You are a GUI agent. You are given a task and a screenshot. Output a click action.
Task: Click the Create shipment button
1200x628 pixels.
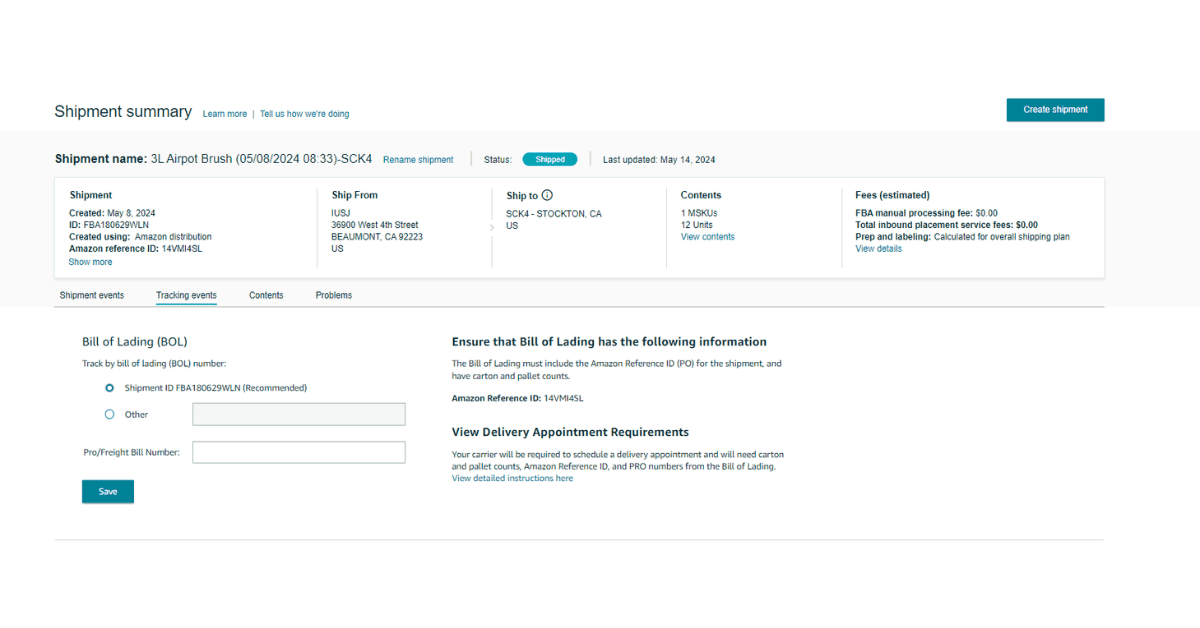point(1055,110)
